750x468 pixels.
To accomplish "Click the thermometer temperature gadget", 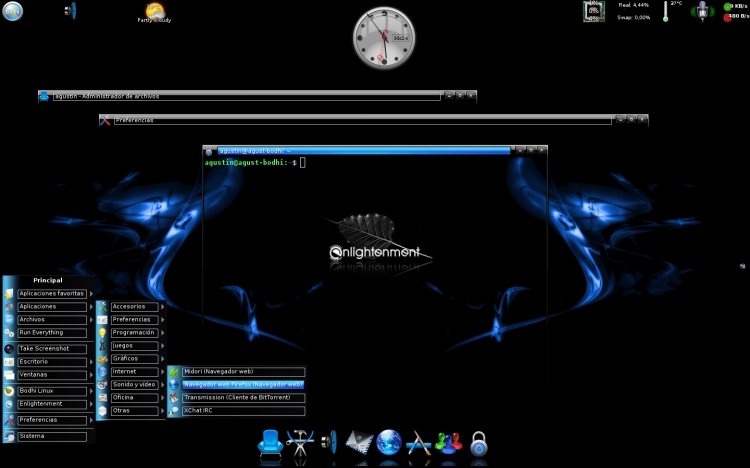I will pos(665,11).
